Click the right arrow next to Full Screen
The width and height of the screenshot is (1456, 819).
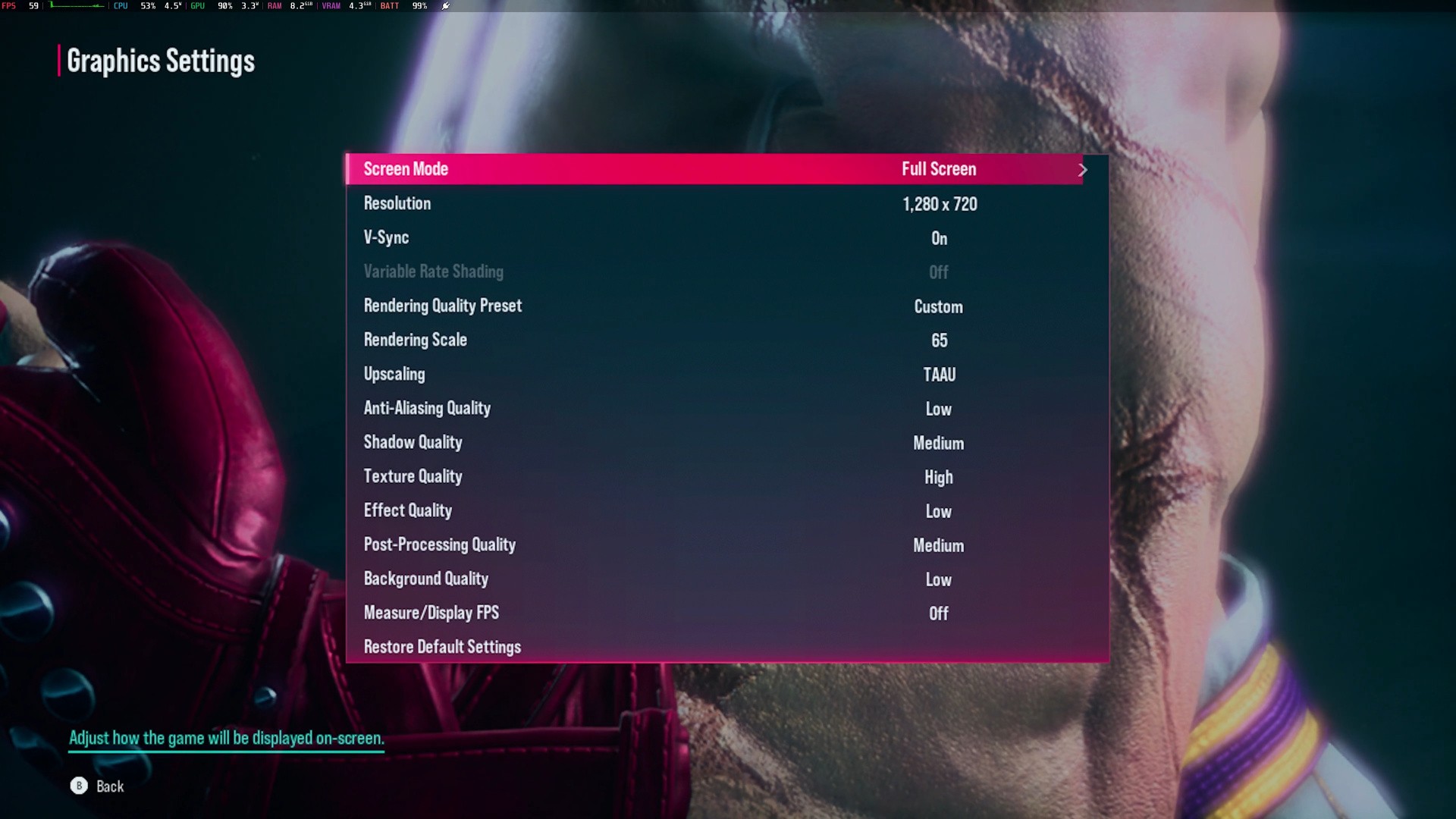1082,170
